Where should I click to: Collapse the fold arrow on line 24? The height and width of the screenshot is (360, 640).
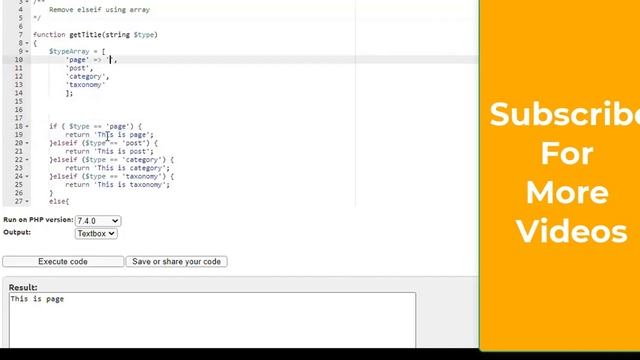27,177
